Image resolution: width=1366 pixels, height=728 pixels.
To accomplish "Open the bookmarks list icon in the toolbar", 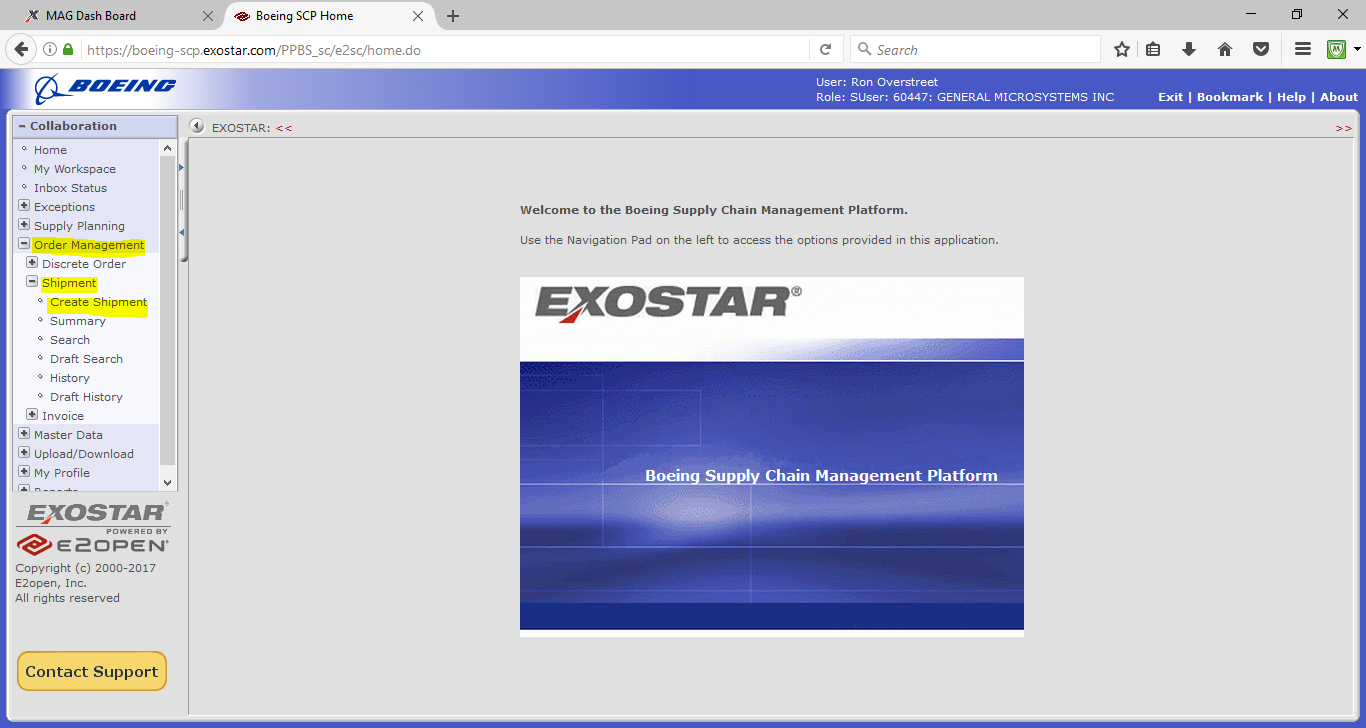I will (x=1153, y=49).
